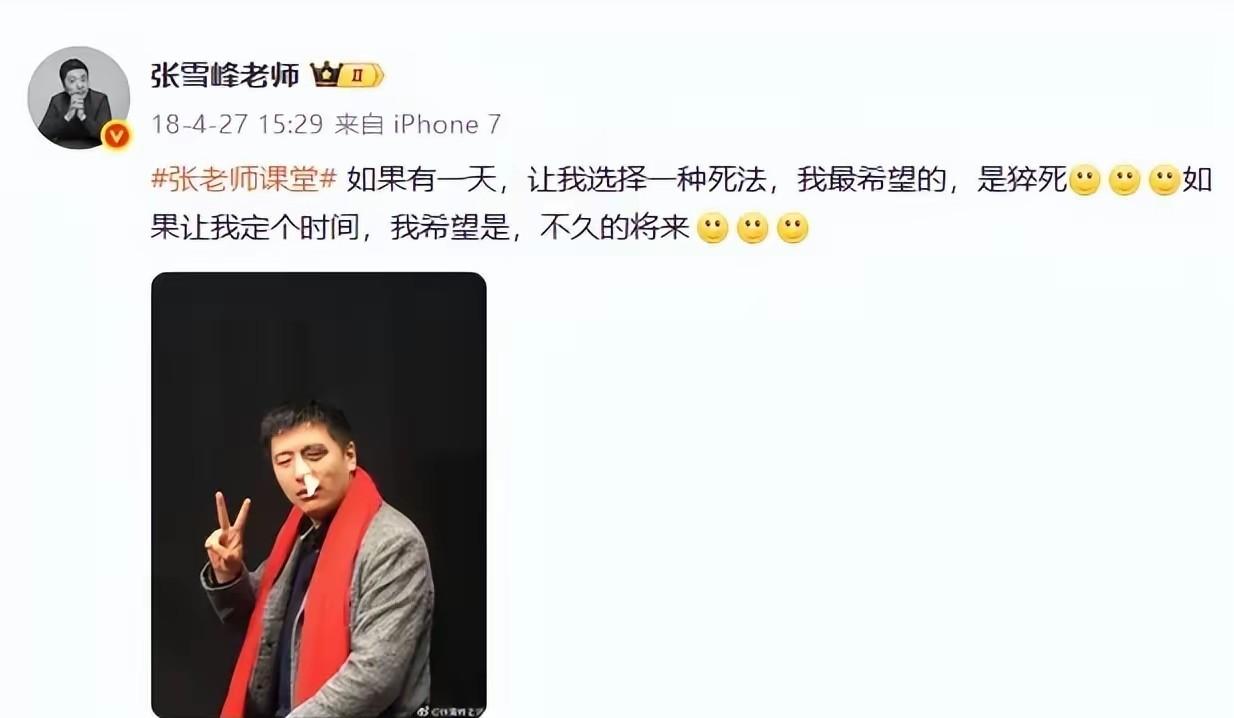The width and height of the screenshot is (1234, 718).
Task: Click last smiley emoji ending the post
Action: 792,229
